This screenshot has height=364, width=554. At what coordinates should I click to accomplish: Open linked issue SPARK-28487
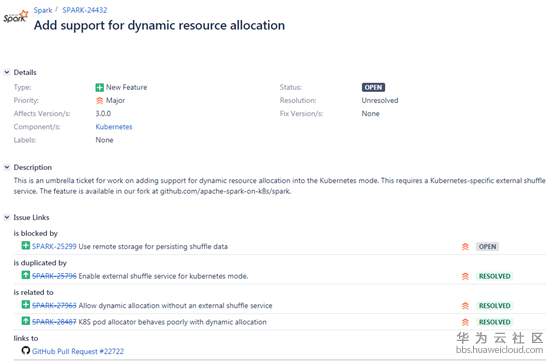[x=54, y=322]
